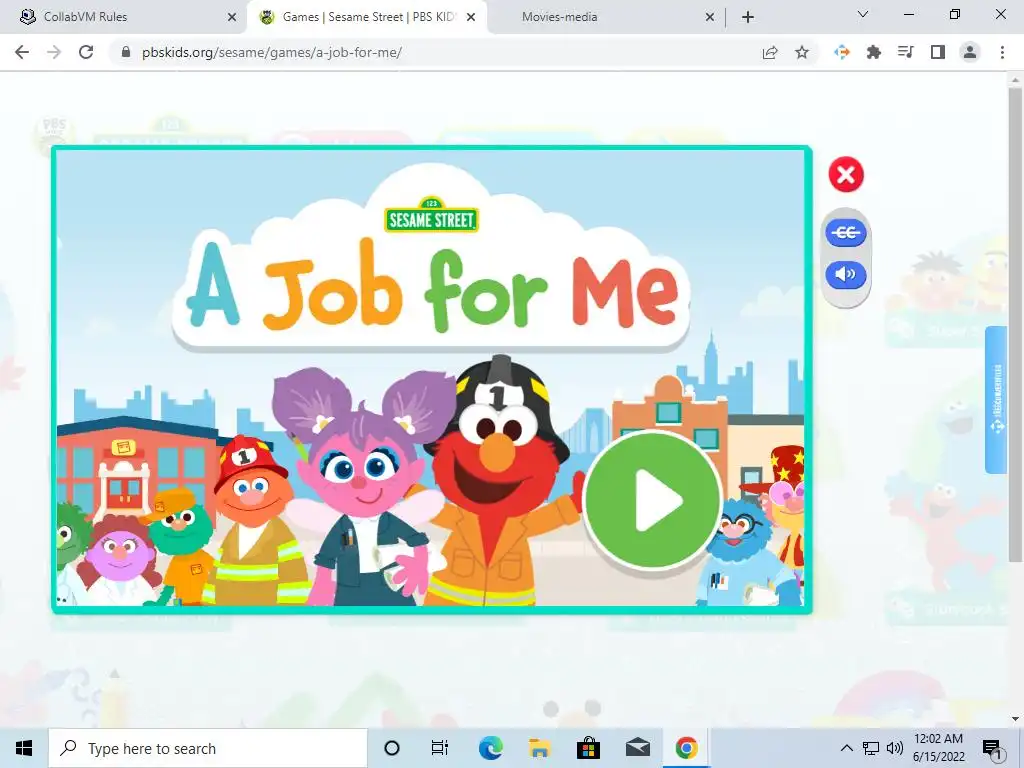Image resolution: width=1024 pixels, height=768 pixels.
Task: Go forward one page
Action: click(x=54, y=52)
